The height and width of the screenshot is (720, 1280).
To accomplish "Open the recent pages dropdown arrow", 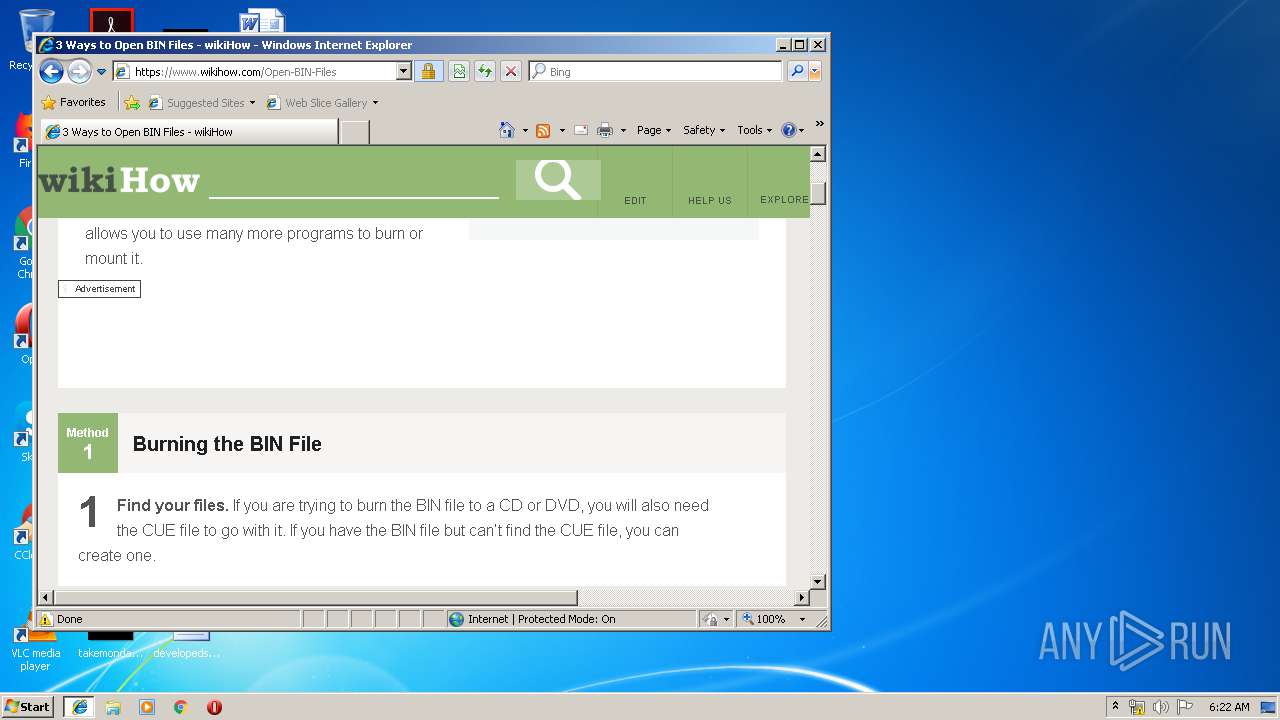I will coord(101,72).
